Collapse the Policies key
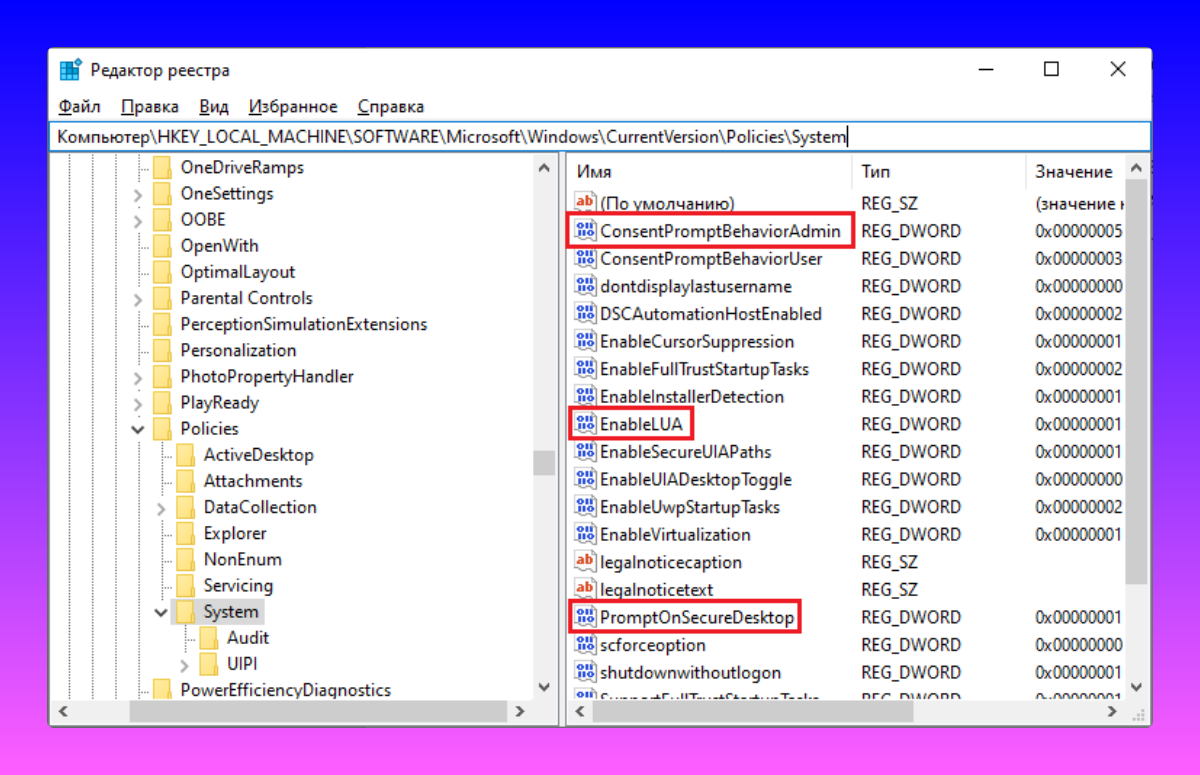Image resolution: width=1200 pixels, height=775 pixels. point(138,429)
